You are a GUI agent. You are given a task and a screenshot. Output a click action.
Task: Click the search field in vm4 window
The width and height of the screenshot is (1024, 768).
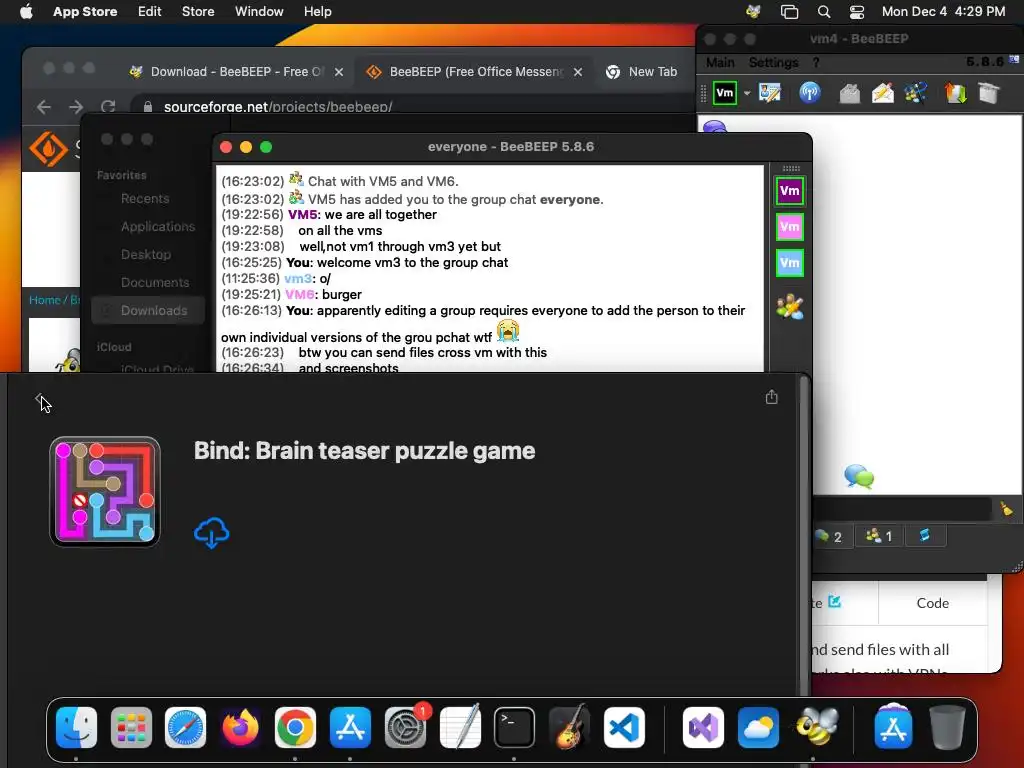[x=901, y=508]
